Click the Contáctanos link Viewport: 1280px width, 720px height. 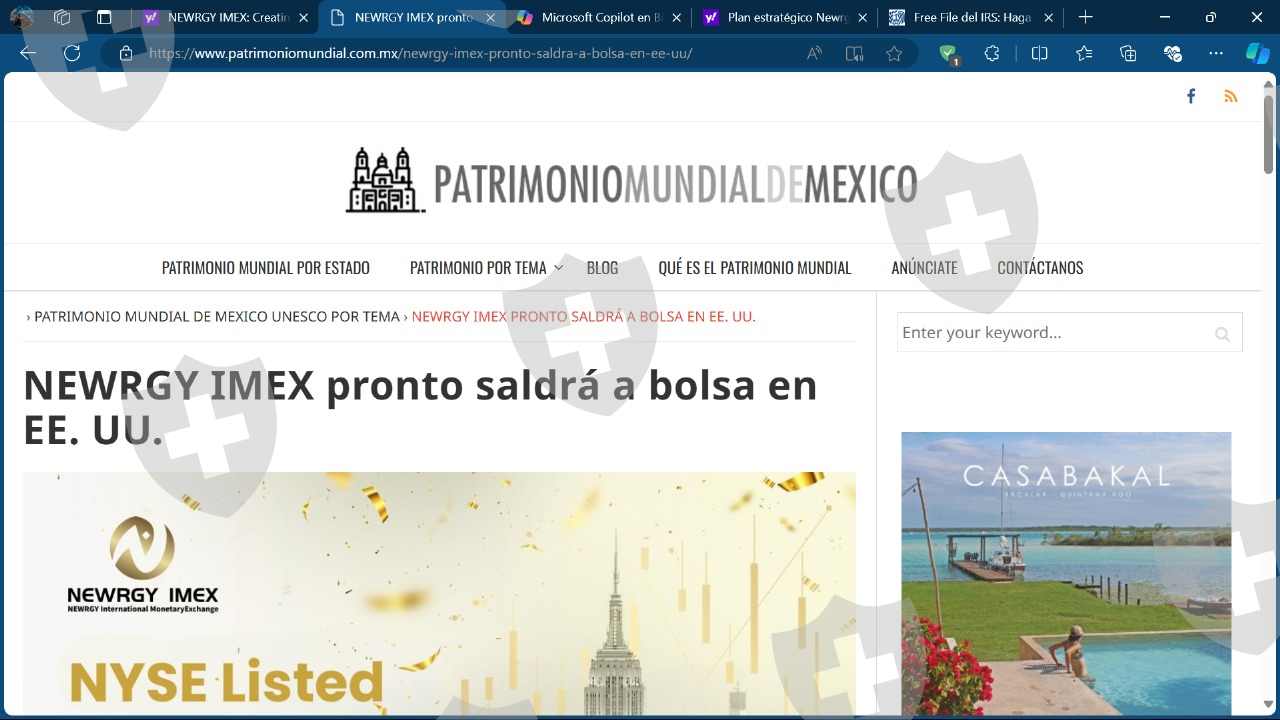1040,268
